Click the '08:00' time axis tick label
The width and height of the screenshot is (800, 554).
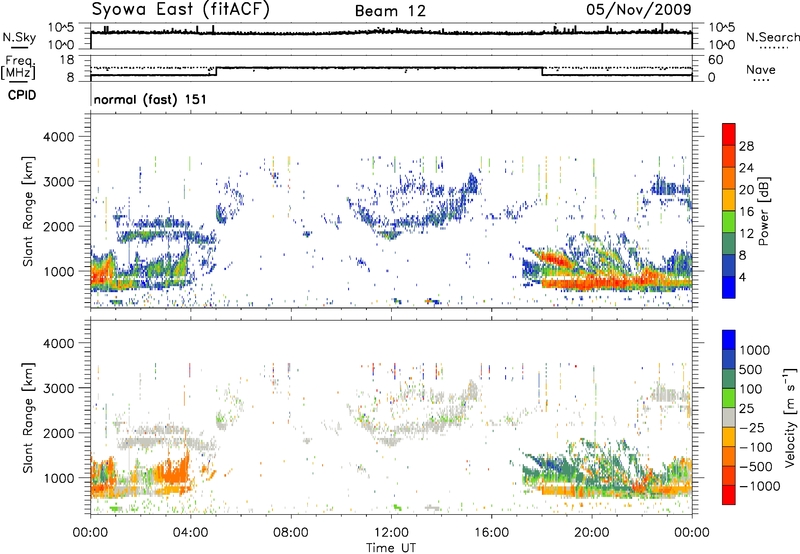click(x=290, y=533)
